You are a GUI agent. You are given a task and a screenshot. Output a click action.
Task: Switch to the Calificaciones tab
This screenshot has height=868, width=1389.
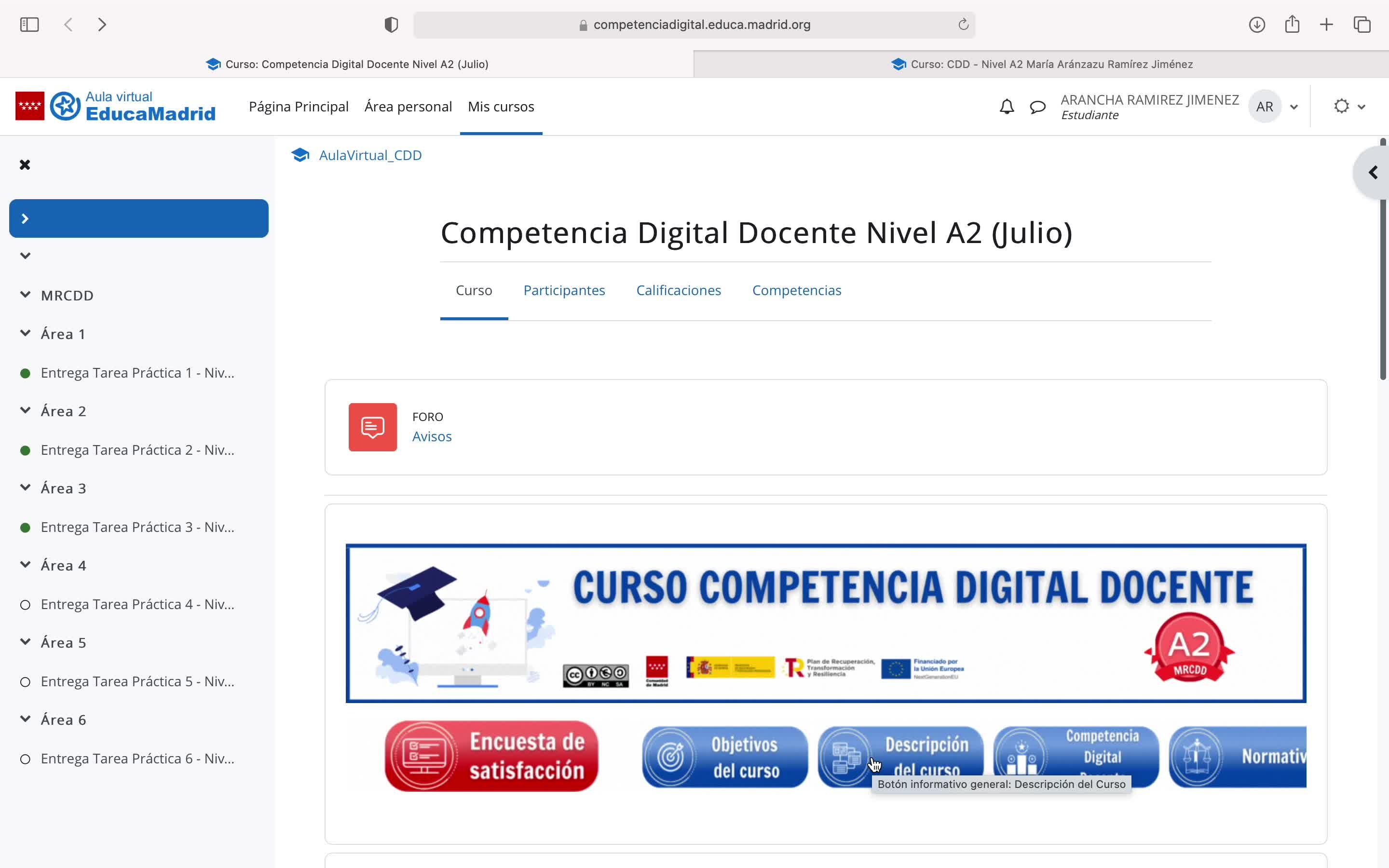[679, 290]
